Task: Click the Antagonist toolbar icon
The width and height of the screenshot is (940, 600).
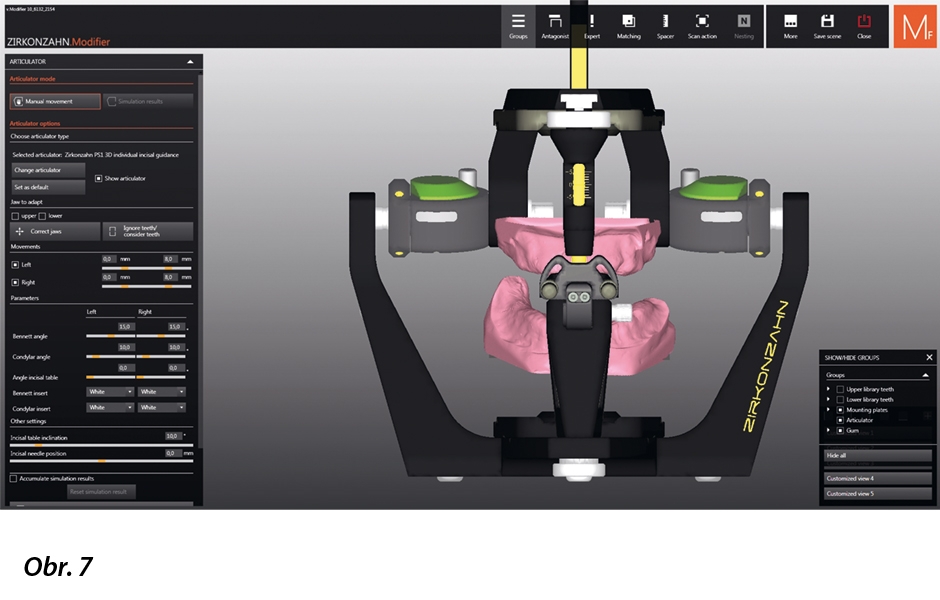Action: point(555,26)
